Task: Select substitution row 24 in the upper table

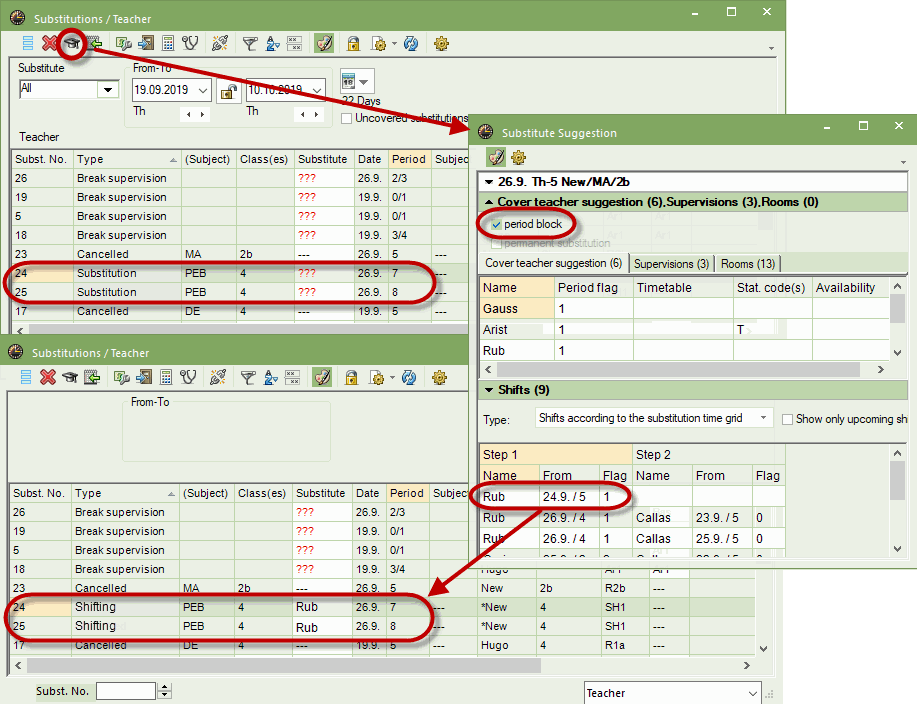Action: coord(240,273)
